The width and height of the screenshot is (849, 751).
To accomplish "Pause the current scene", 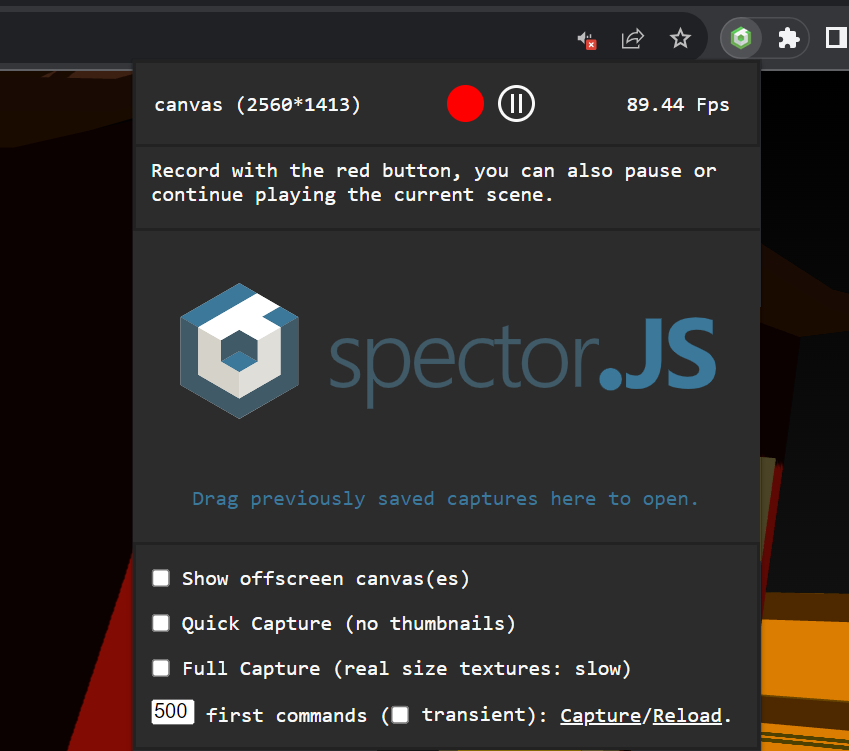I will click(x=516, y=103).
